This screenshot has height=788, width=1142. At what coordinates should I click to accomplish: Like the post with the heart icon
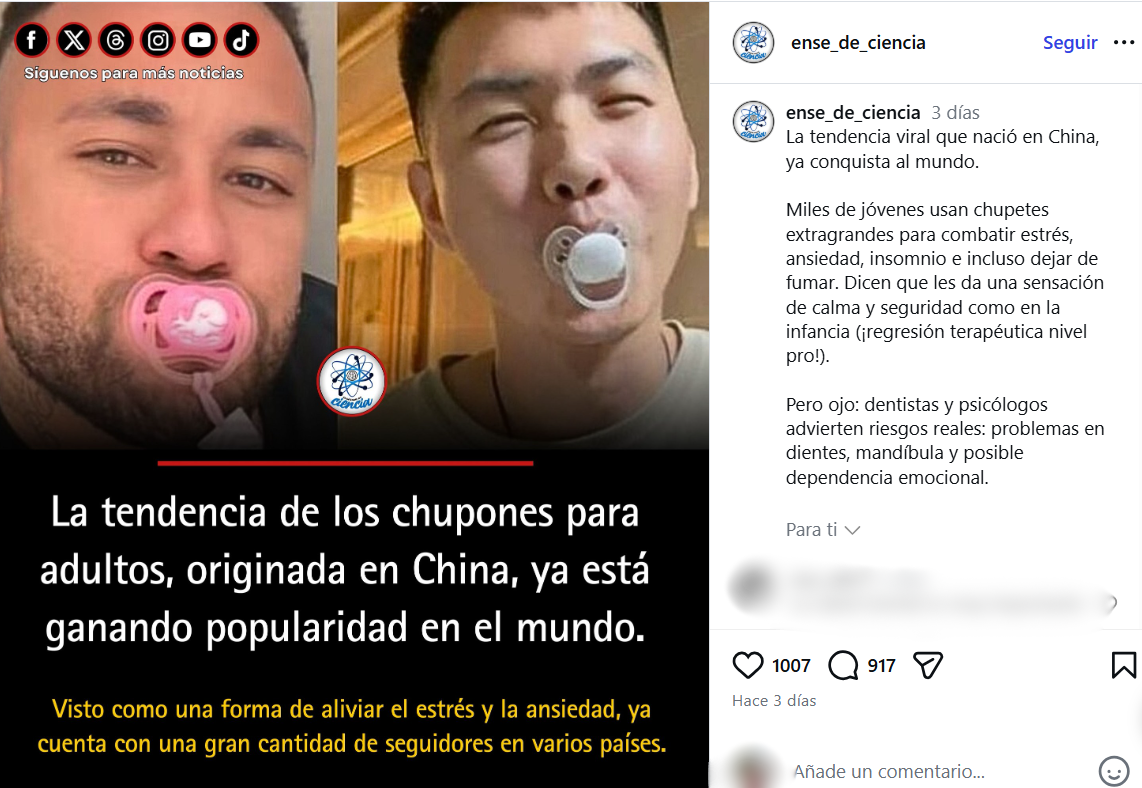click(747, 665)
